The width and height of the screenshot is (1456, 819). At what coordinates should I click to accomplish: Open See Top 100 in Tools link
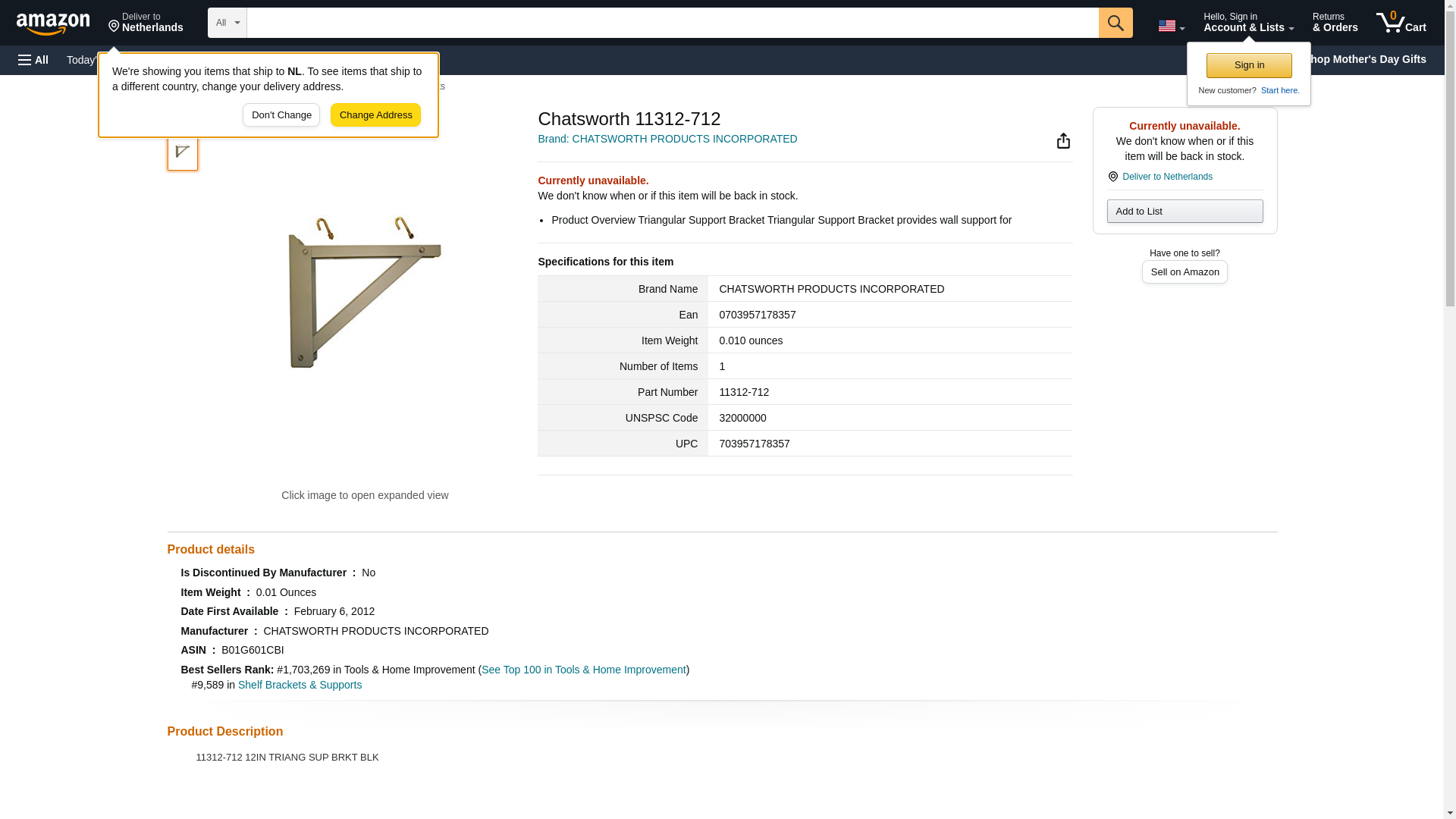click(x=583, y=670)
